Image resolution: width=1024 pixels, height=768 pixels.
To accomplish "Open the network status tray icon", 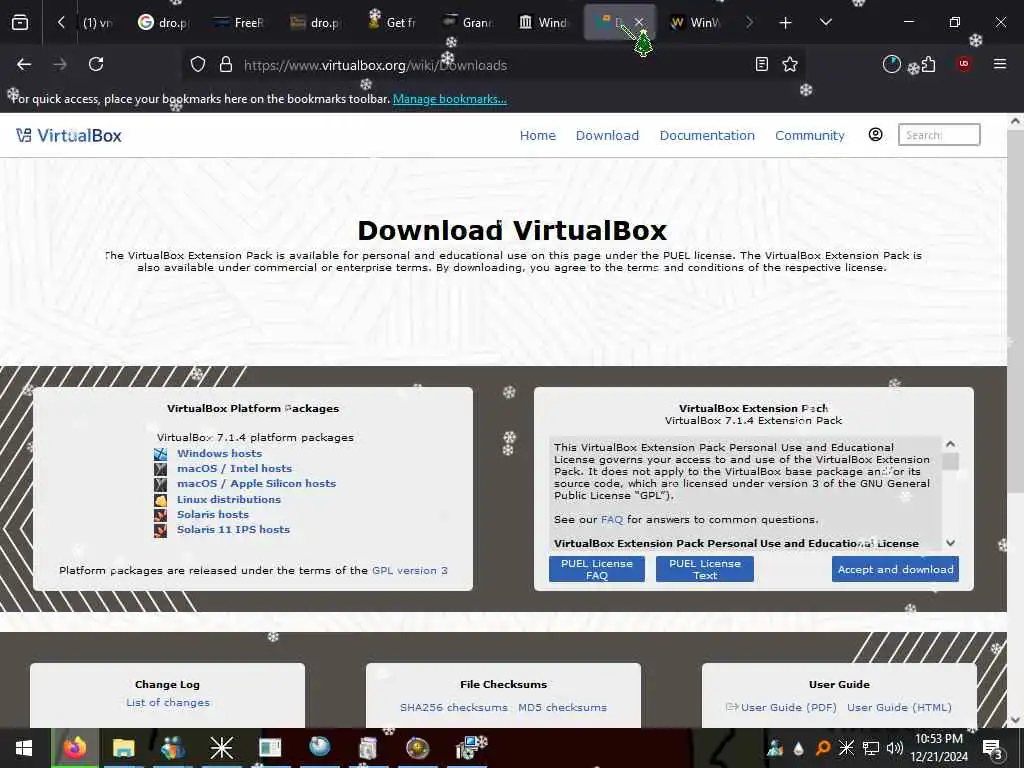I will point(871,748).
